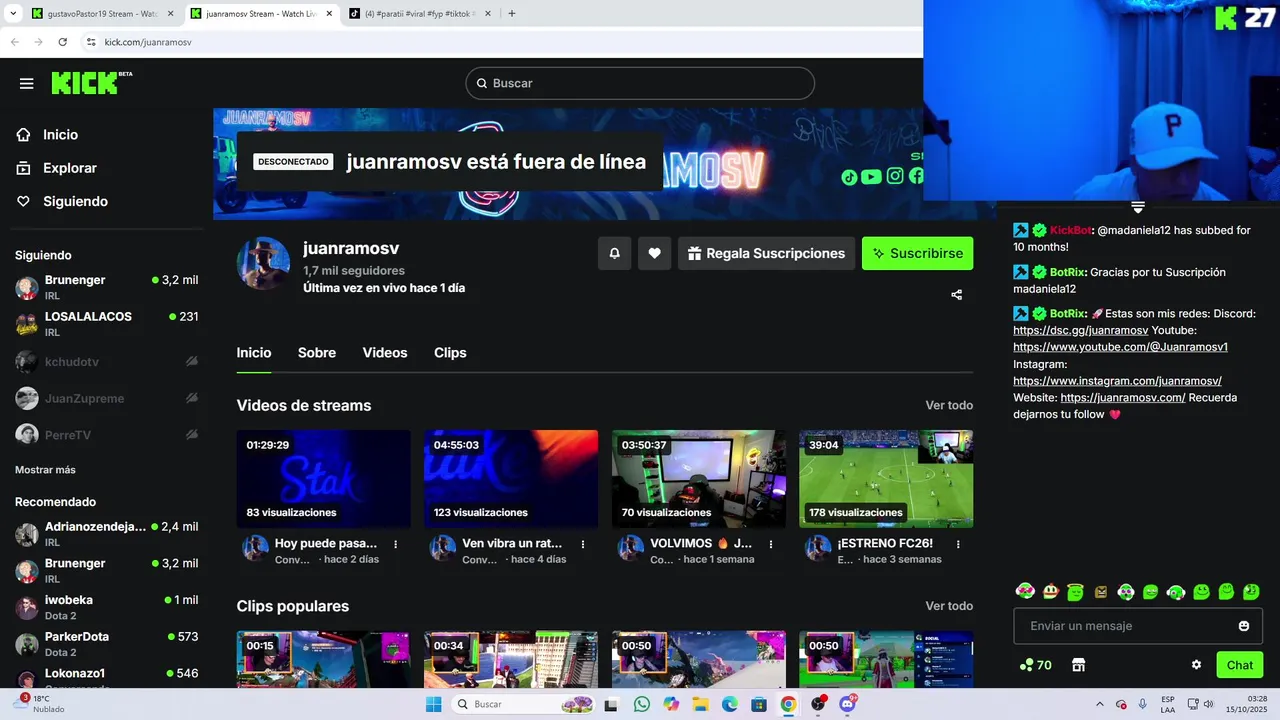Open LOSALALACOS channel in the sidebar
The height and width of the screenshot is (720, 1280).
(106, 324)
